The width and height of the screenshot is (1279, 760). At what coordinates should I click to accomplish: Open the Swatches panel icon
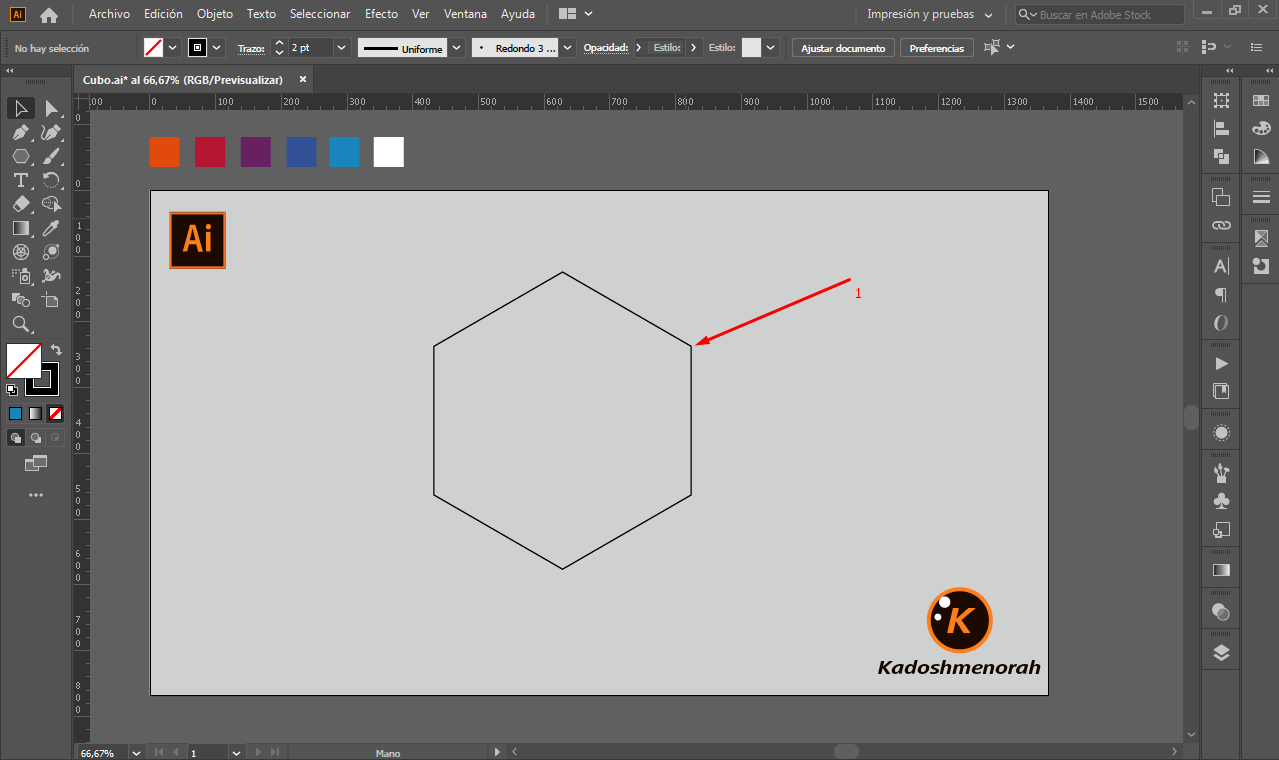(x=1261, y=100)
